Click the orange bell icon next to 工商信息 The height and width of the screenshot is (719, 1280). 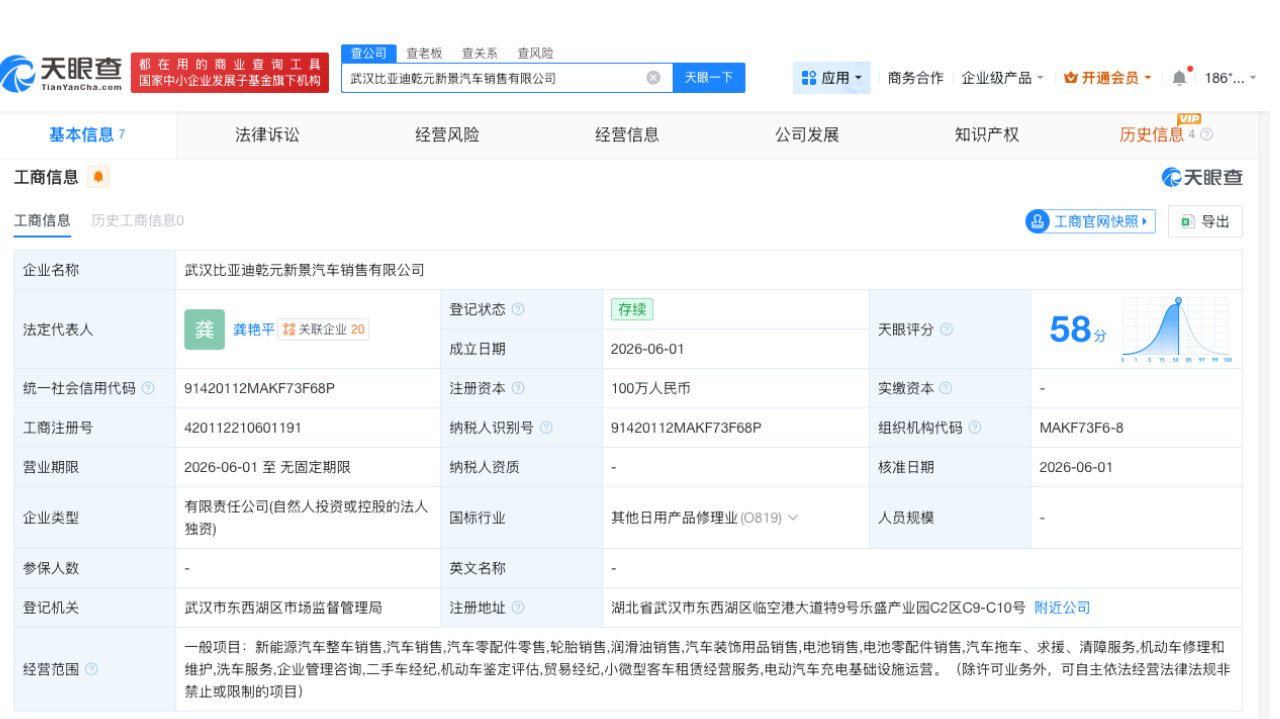(x=98, y=177)
